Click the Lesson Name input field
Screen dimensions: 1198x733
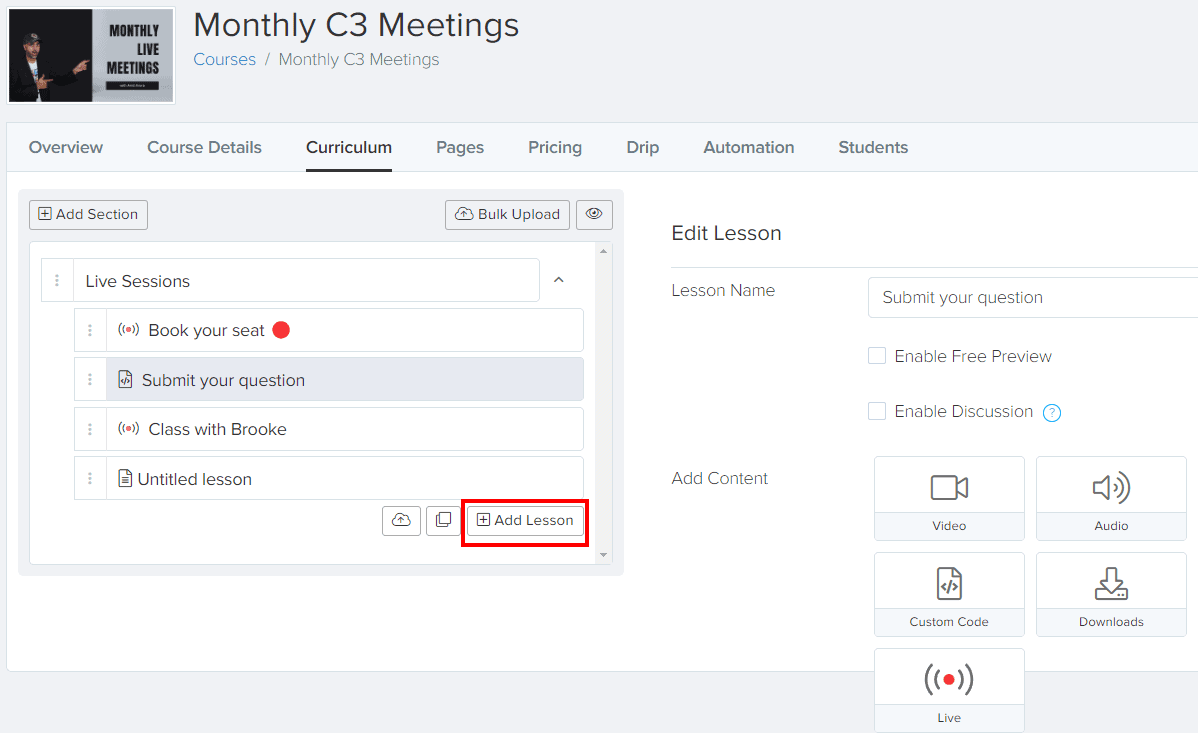point(1030,297)
